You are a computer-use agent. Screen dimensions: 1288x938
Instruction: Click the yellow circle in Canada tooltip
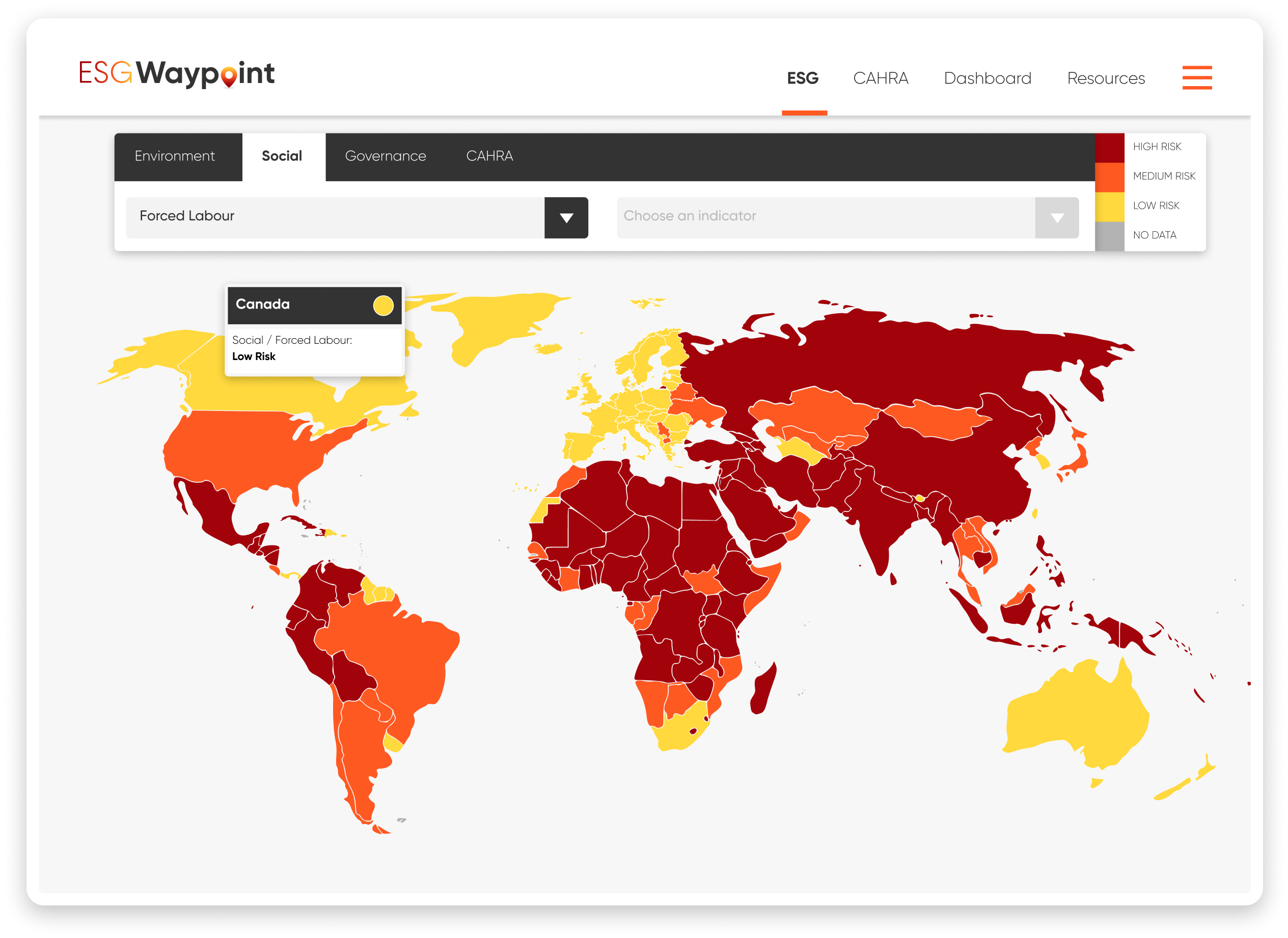[x=383, y=306]
